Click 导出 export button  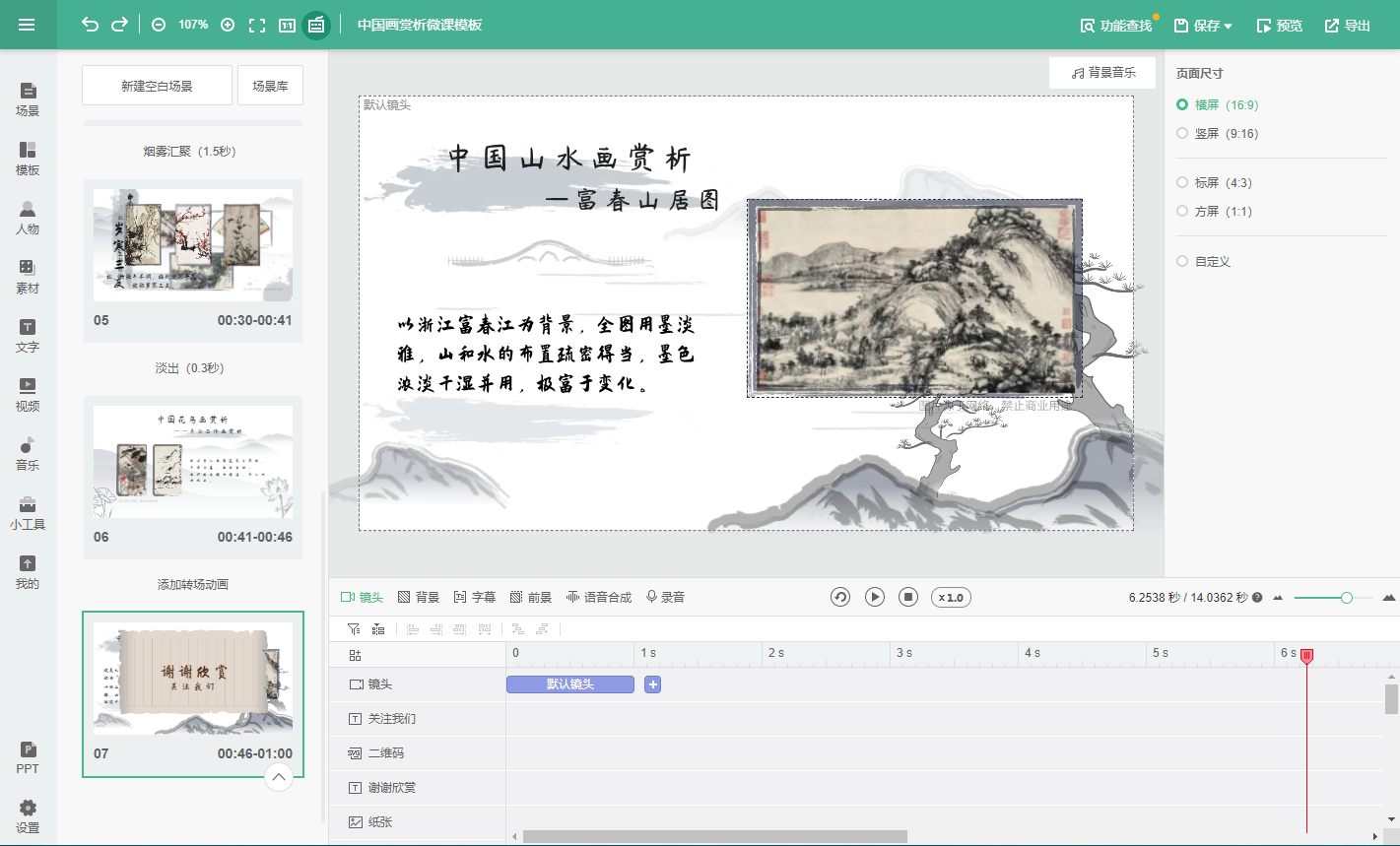click(1347, 26)
